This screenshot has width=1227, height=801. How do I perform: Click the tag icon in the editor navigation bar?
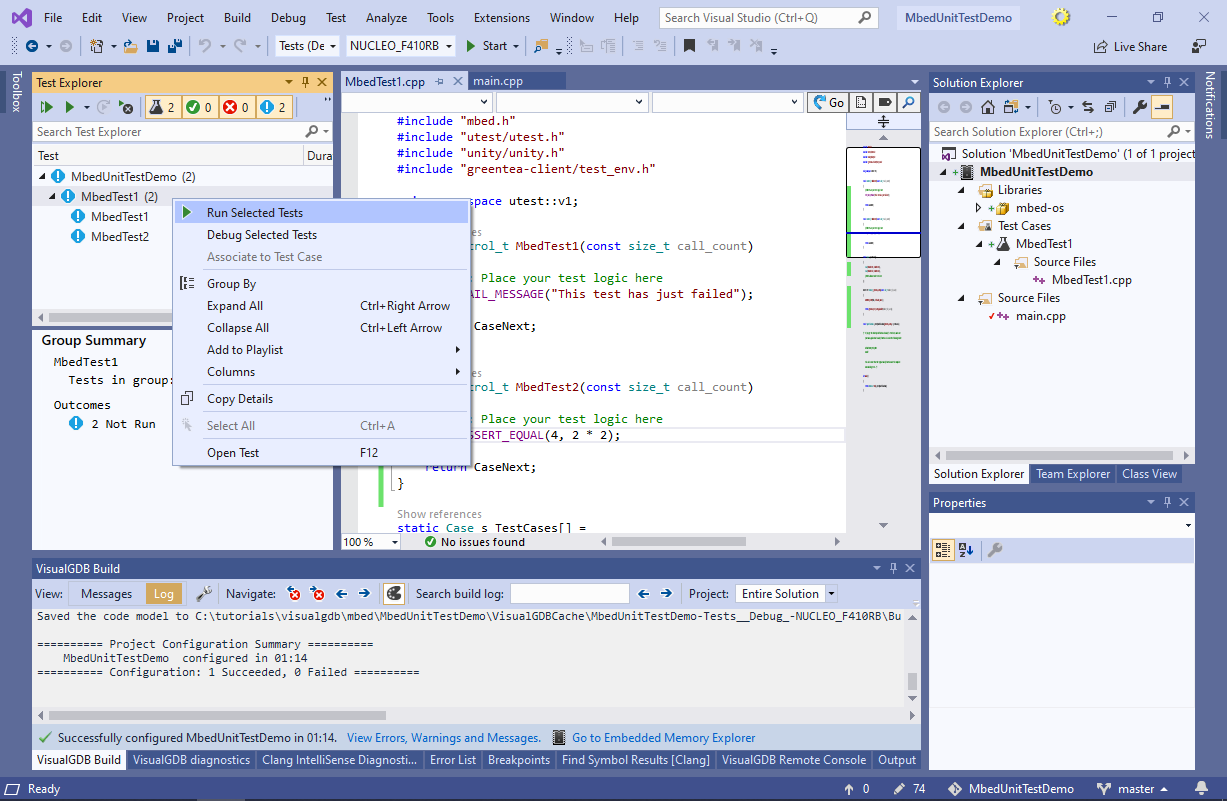coord(885,102)
